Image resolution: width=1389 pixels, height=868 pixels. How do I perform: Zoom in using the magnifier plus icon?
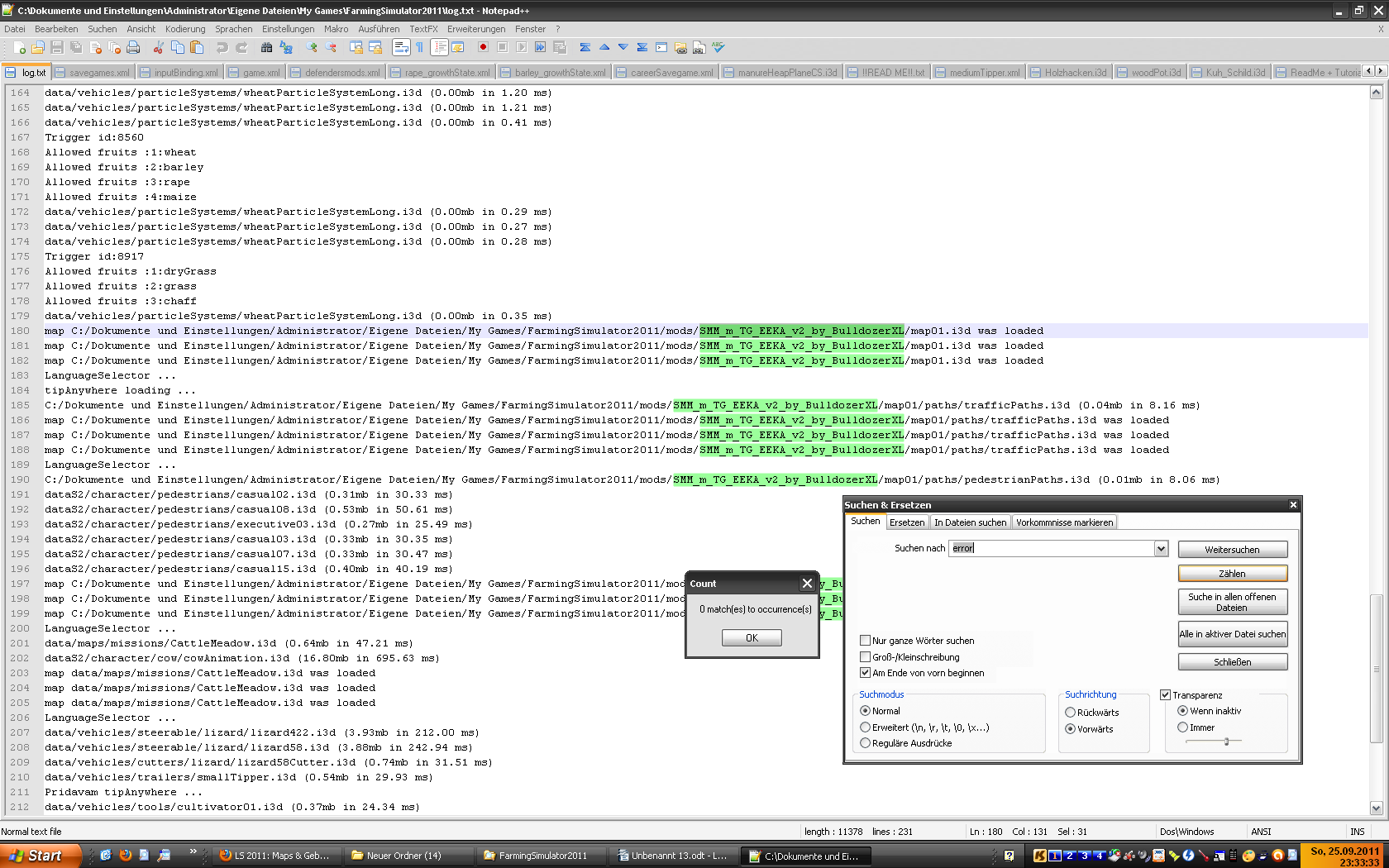click(x=312, y=48)
